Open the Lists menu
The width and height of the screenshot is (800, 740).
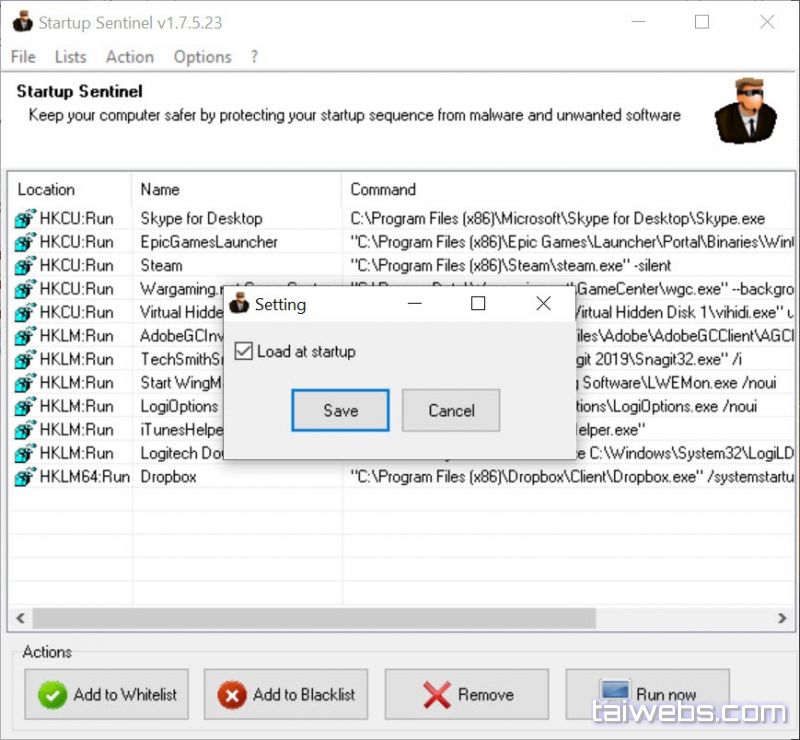click(70, 57)
